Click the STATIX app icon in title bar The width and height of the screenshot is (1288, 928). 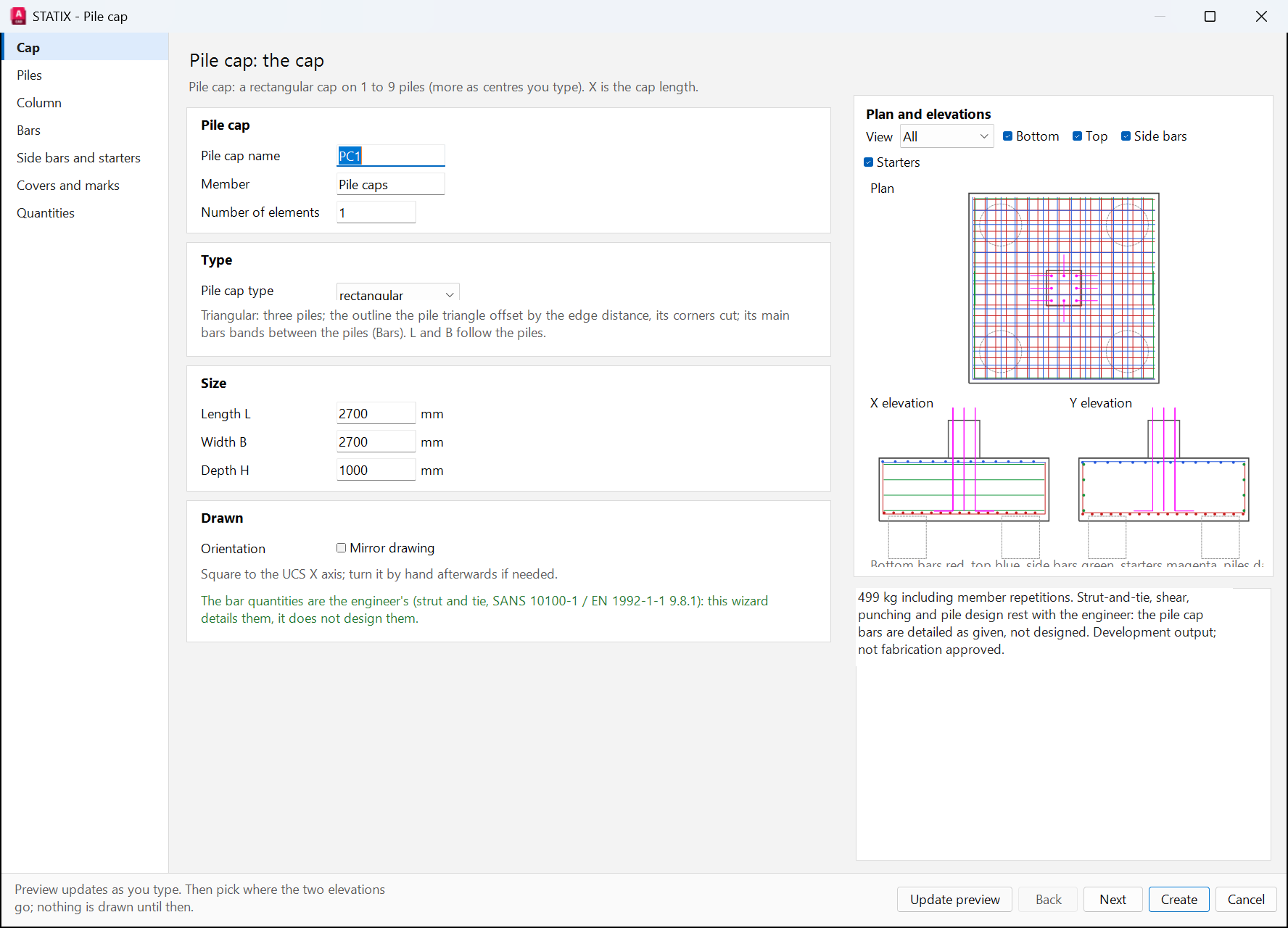(18, 16)
